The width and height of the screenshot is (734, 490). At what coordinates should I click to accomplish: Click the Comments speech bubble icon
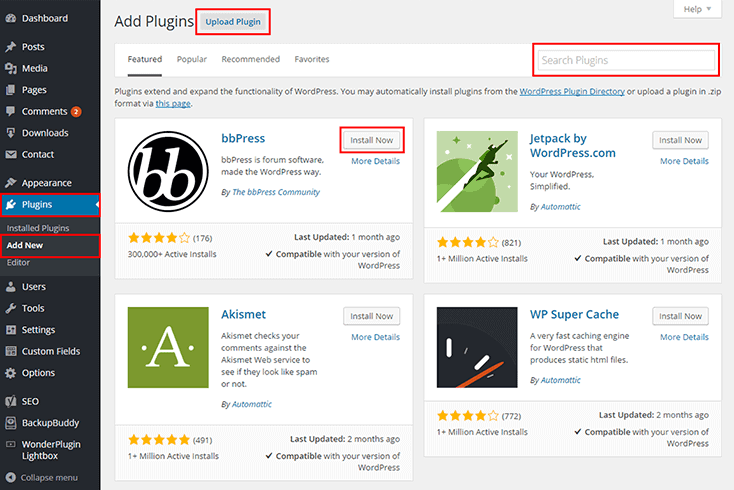[10, 111]
